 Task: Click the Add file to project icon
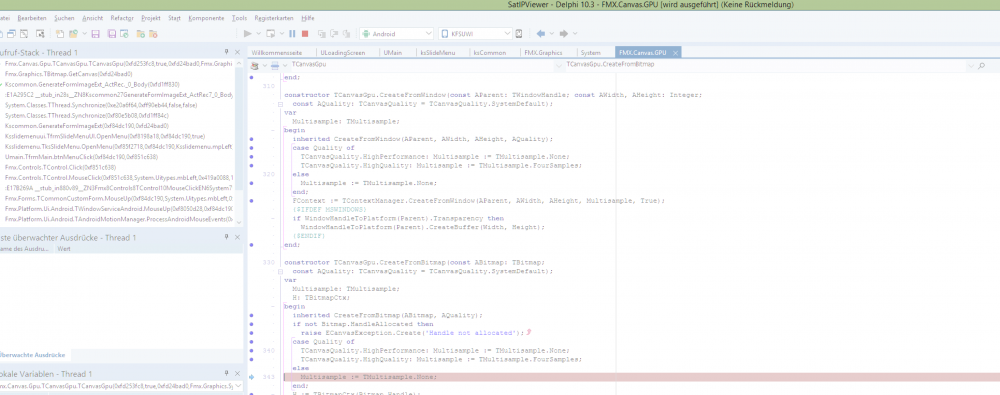pyautogui.click(x=140, y=33)
